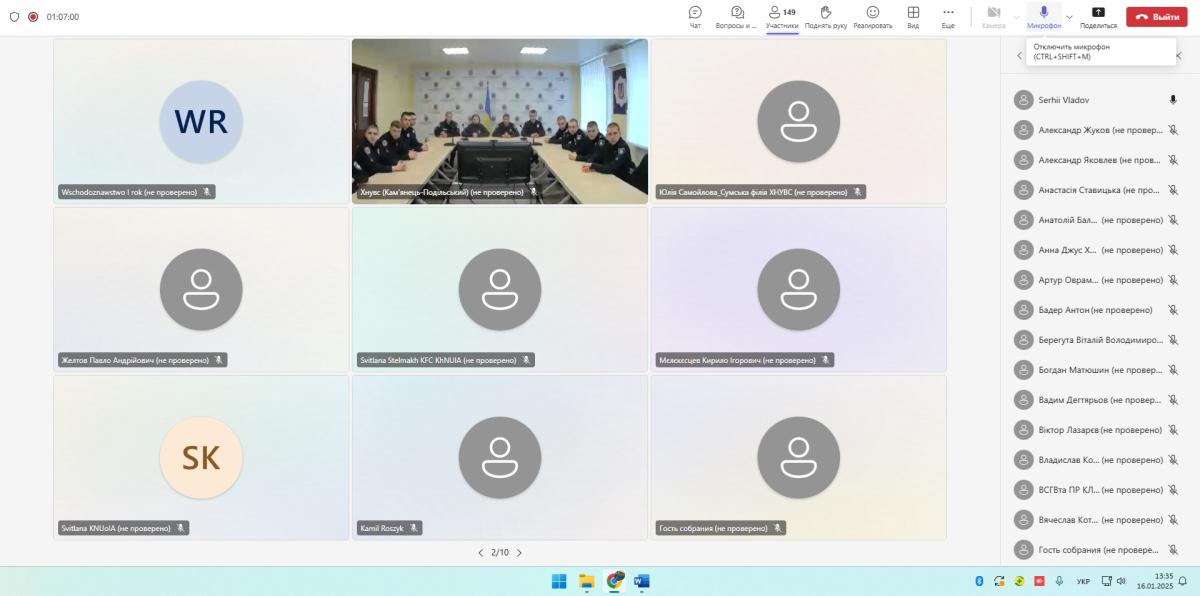Screen dimensions: 1200x596
Task: Change the meeting View layout
Action: coord(913,16)
